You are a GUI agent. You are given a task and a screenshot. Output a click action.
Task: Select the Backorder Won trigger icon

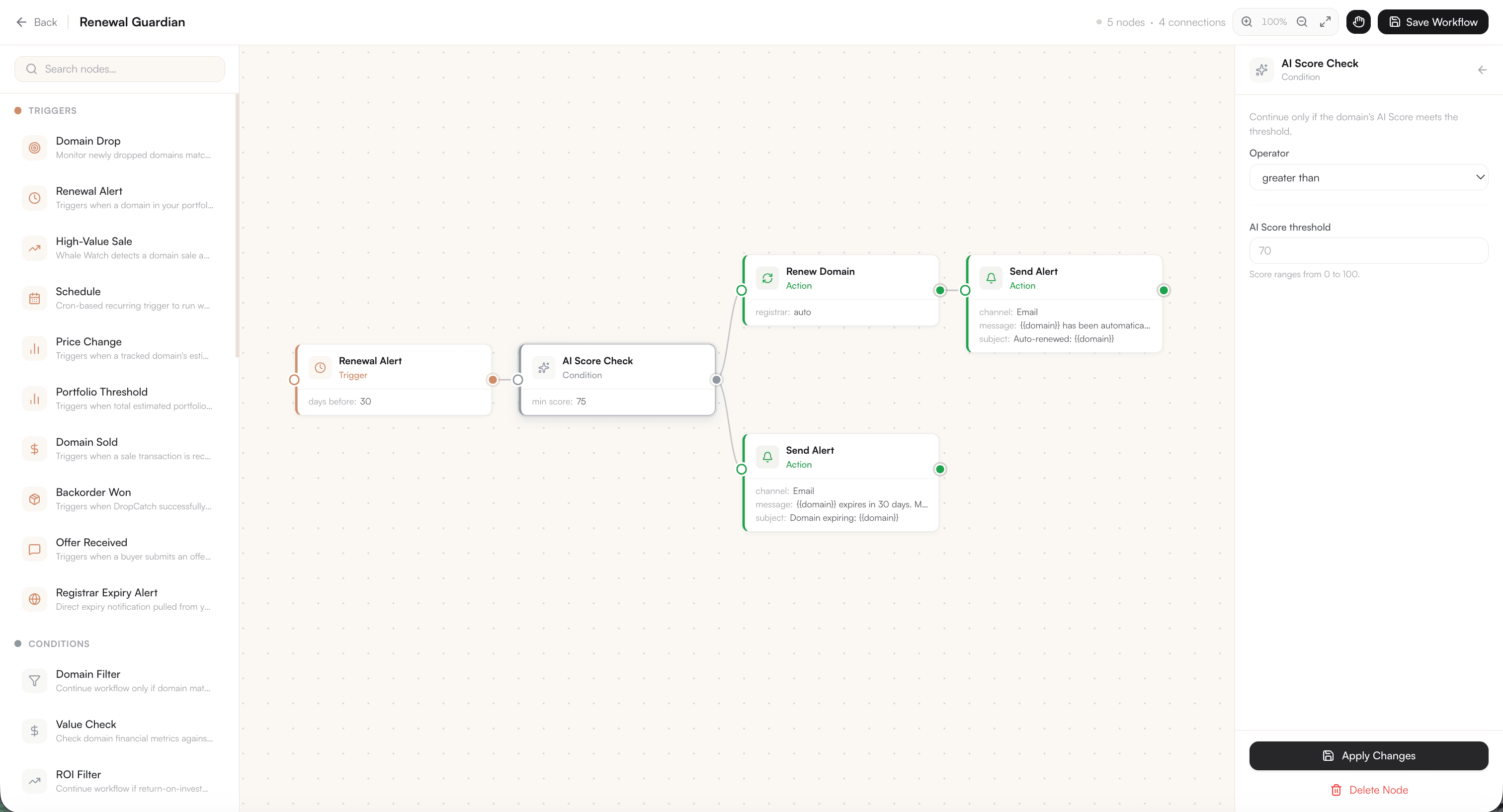34,499
